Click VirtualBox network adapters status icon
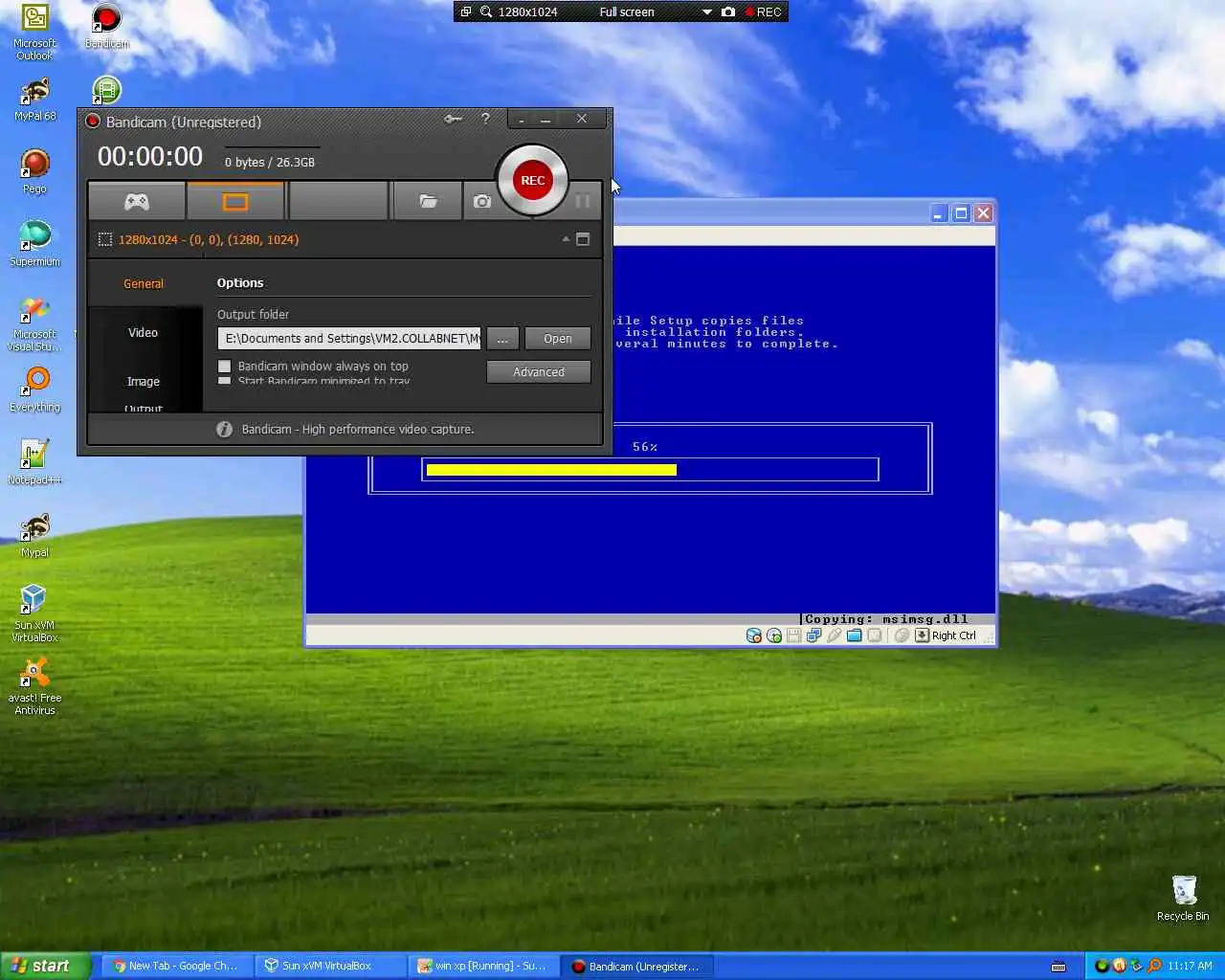Screen dimensions: 1225x980 [x=813, y=635]
